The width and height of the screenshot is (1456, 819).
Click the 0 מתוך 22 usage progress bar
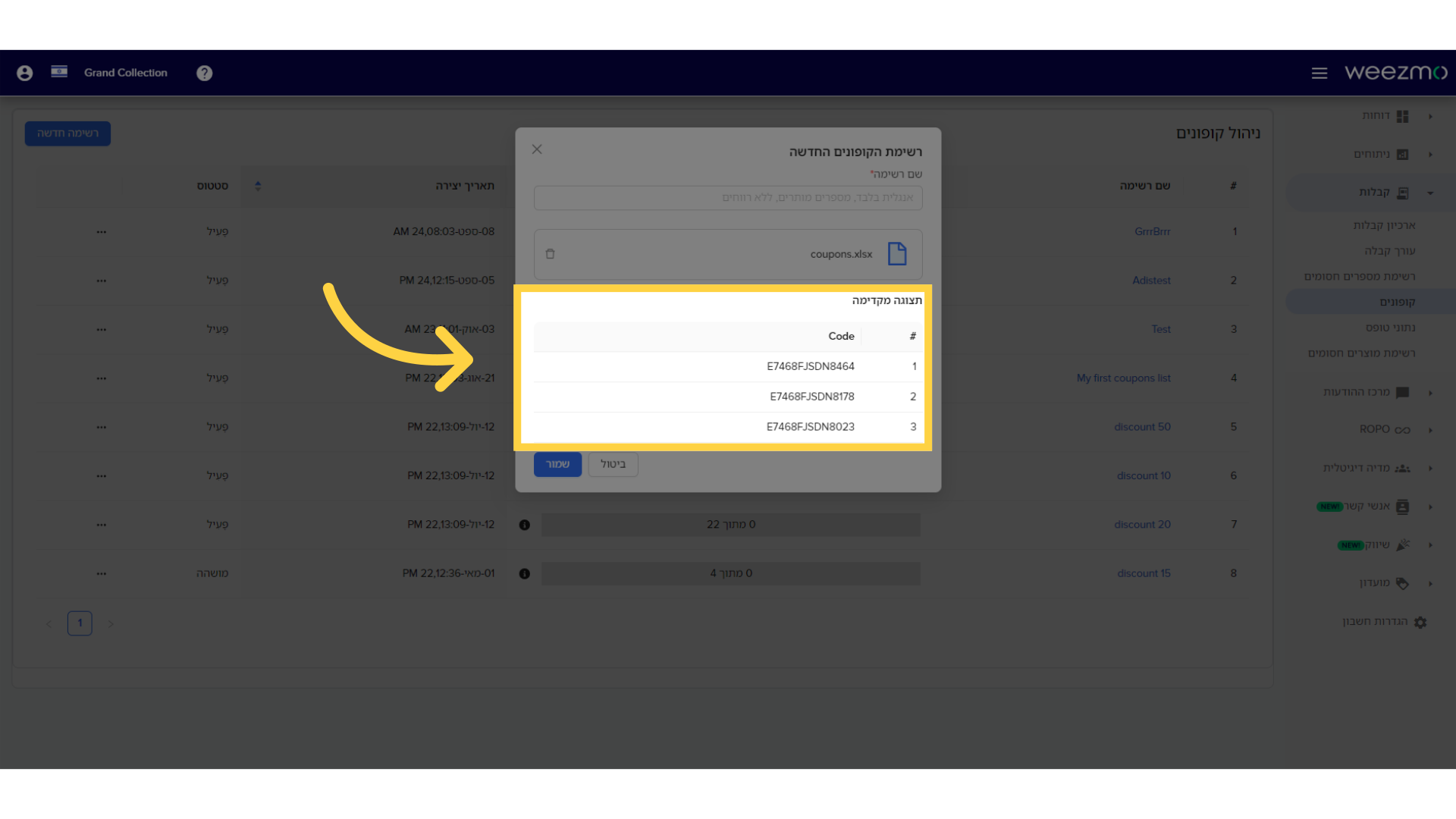click(x=731, y=525)
